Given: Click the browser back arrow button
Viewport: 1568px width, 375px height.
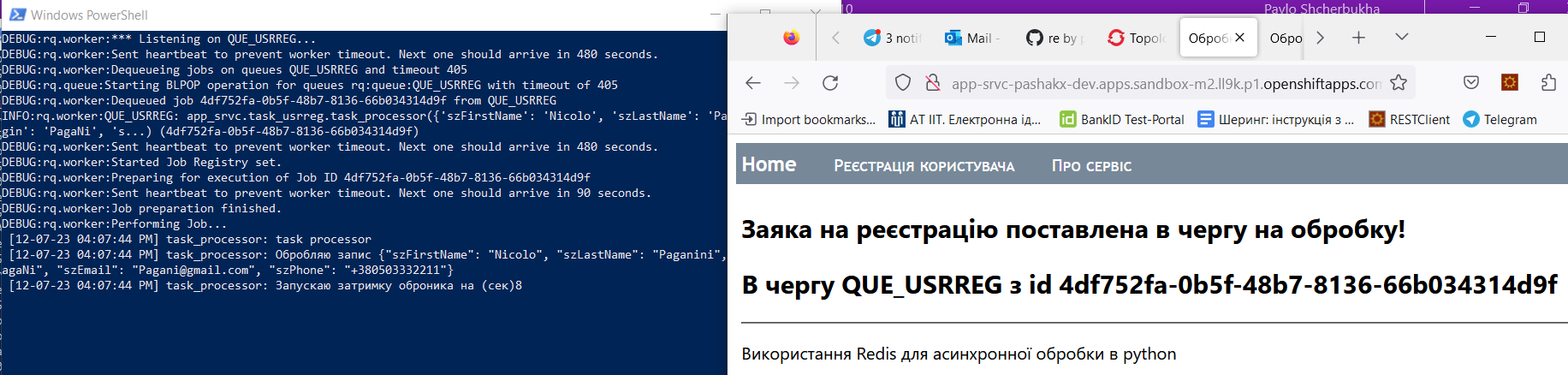Looking at the screenshot, I should pyautogui.click(x=753, y=83).
